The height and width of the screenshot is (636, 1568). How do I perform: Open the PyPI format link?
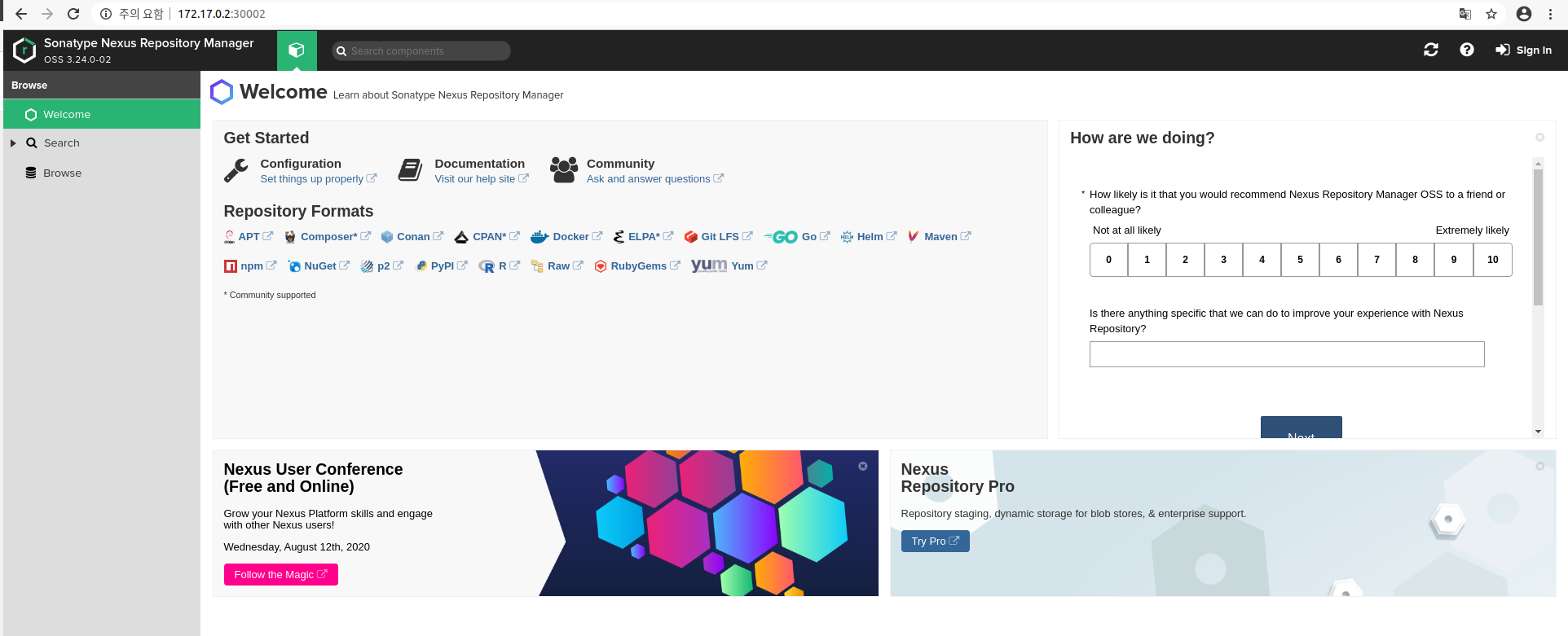point(441,265)
